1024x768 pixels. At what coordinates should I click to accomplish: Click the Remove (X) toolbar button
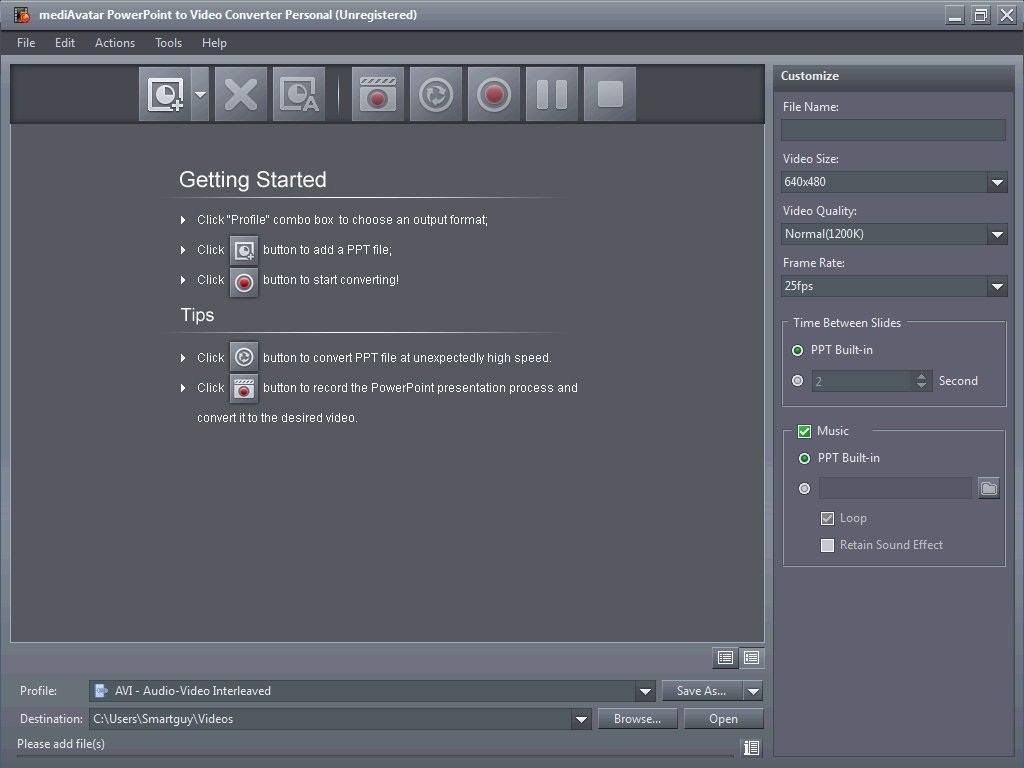point(241,94)
